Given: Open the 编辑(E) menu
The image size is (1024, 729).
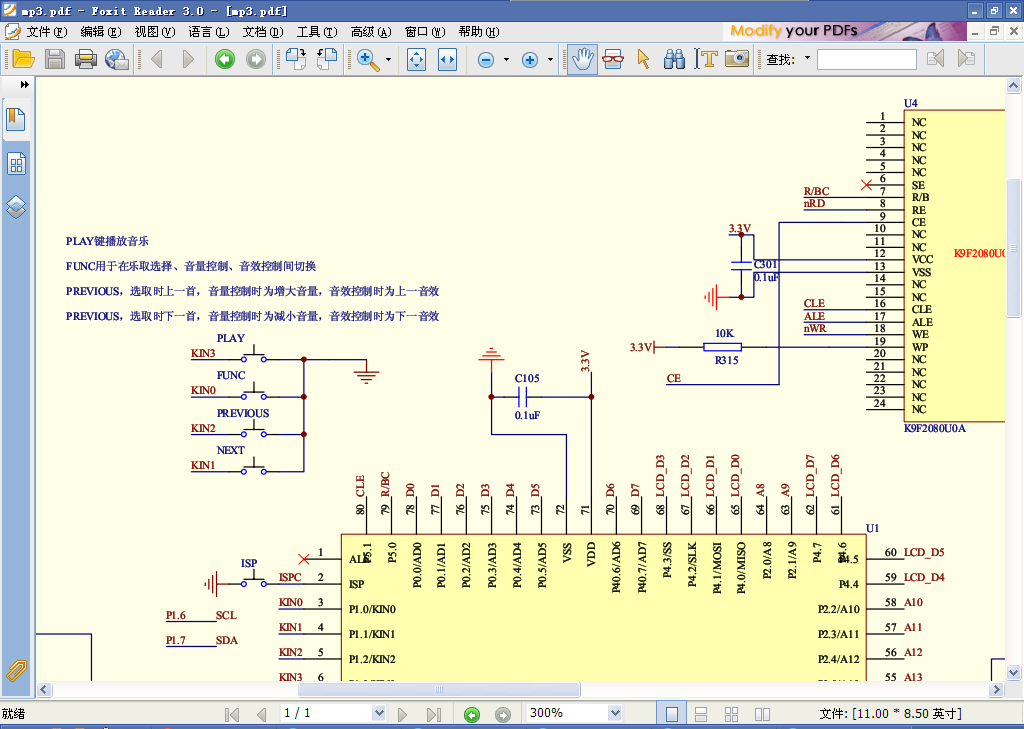Looking at the screenshot, I should pyautogui.click(x=101, y=31).
